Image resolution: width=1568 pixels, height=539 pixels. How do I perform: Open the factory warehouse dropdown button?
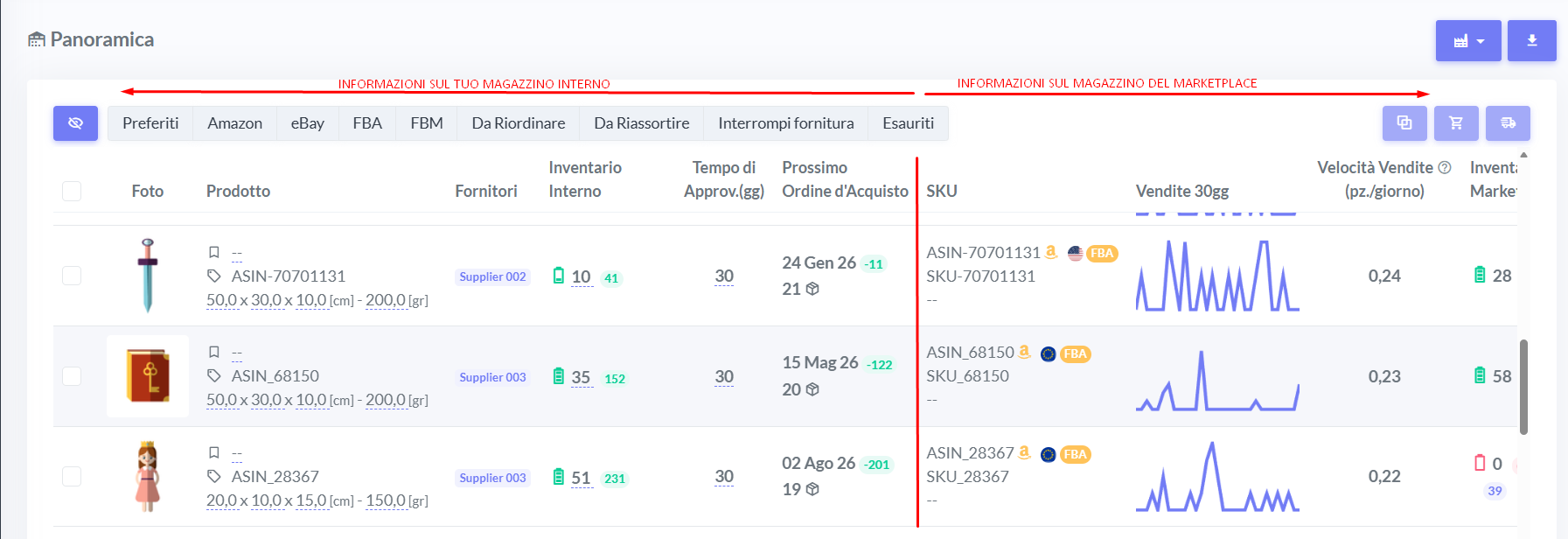[1468, 41]
